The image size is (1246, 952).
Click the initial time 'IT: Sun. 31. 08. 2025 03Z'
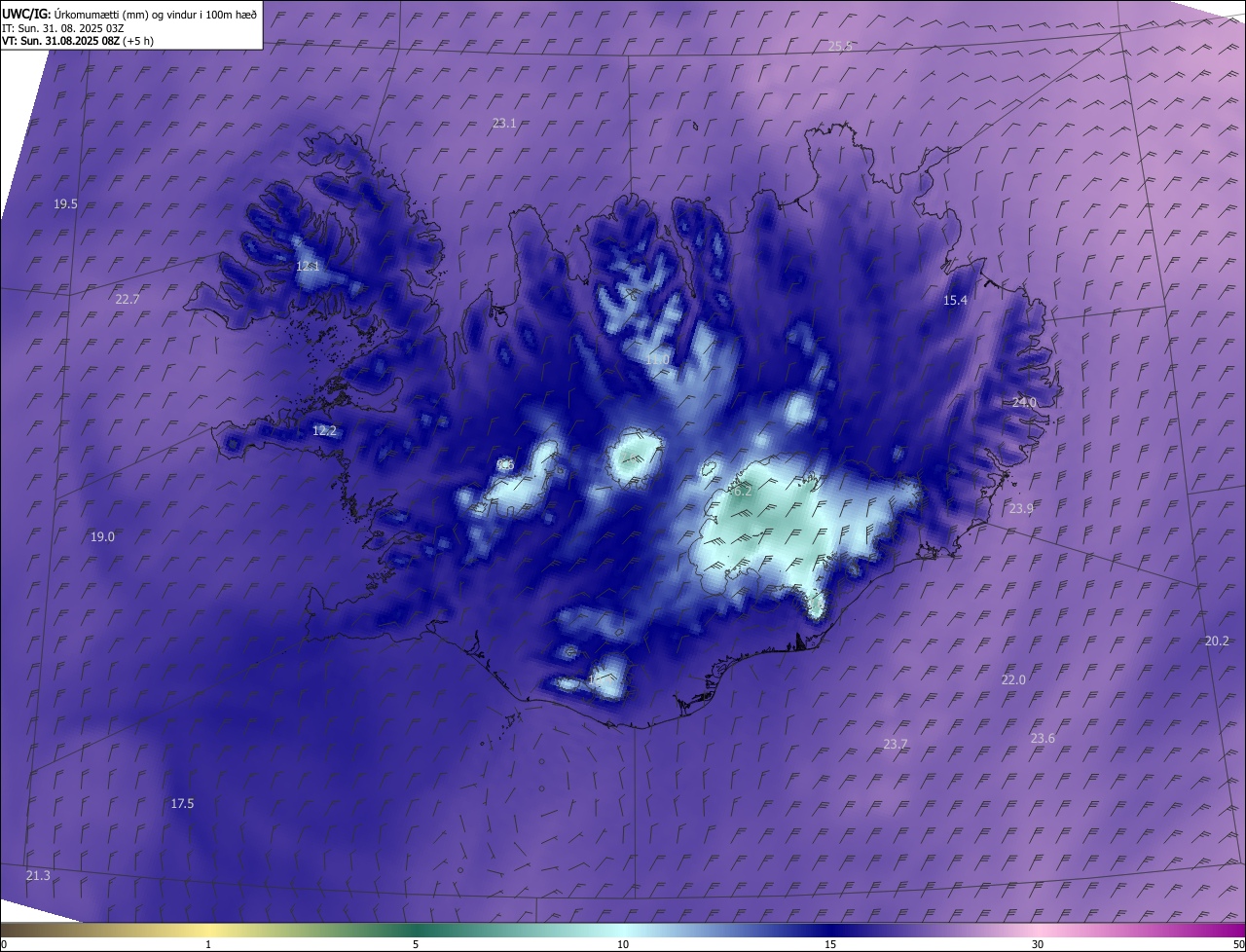click(63, 27)
